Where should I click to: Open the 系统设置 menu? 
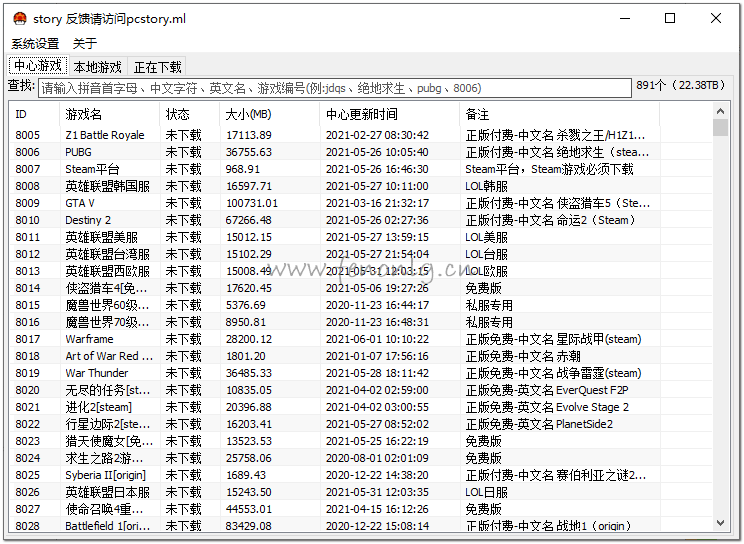pyautogui.click(x=35, y=44)
